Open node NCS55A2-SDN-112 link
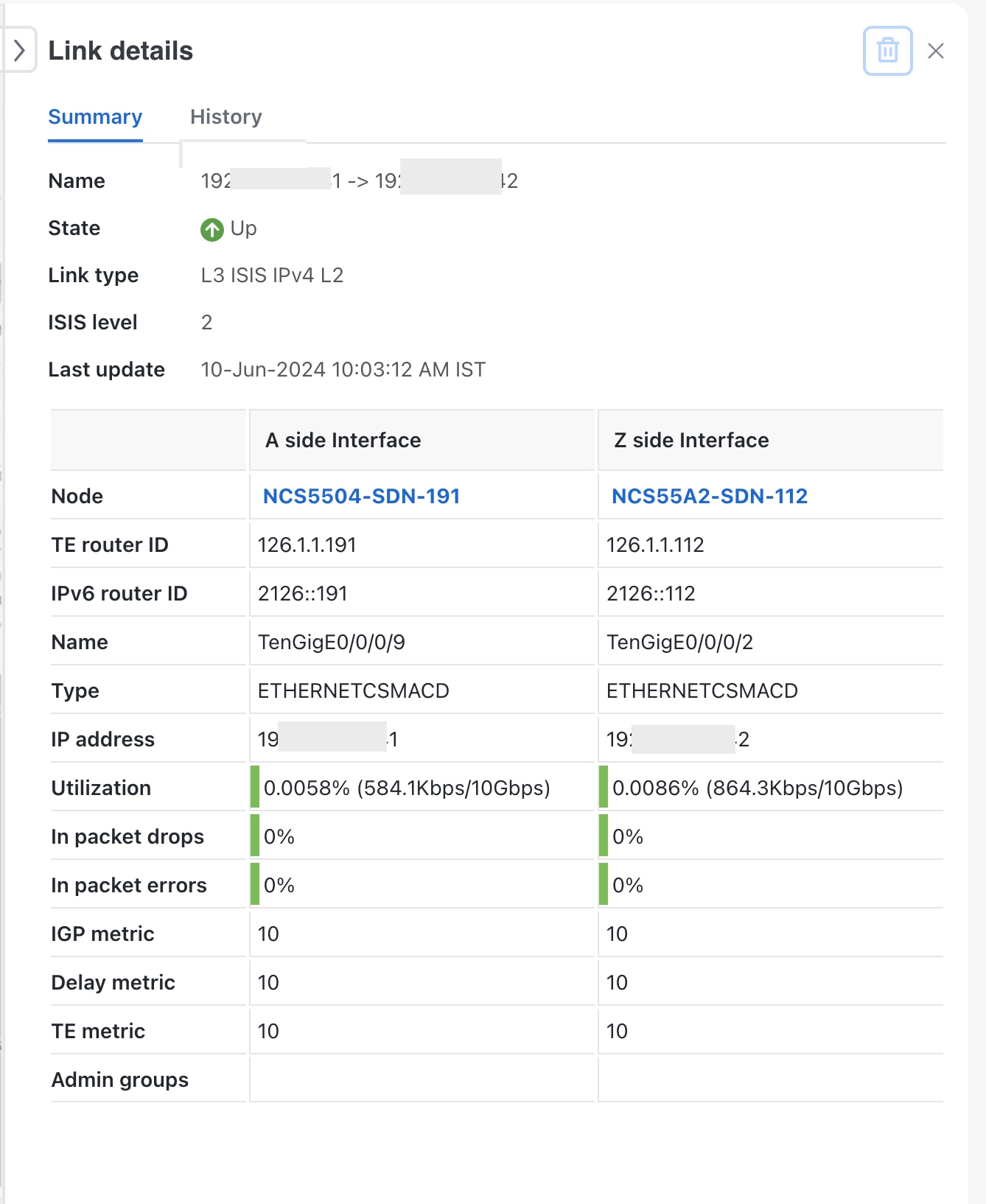This screenshot has height=1204, width=986. coord(710,496)
